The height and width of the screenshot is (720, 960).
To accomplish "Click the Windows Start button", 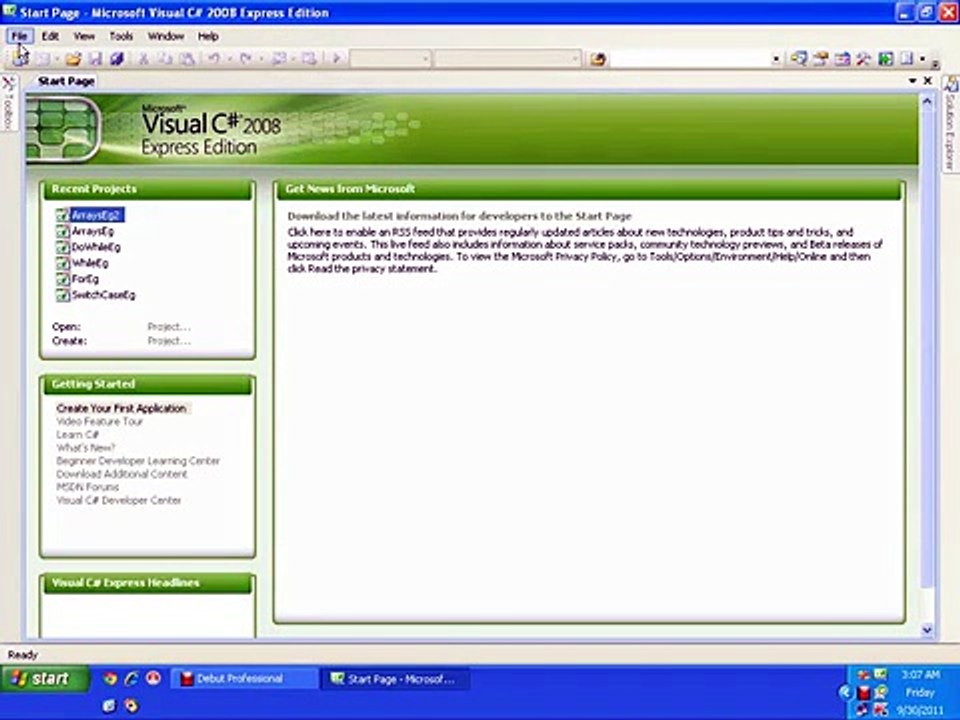I will (x=41, y=678).
